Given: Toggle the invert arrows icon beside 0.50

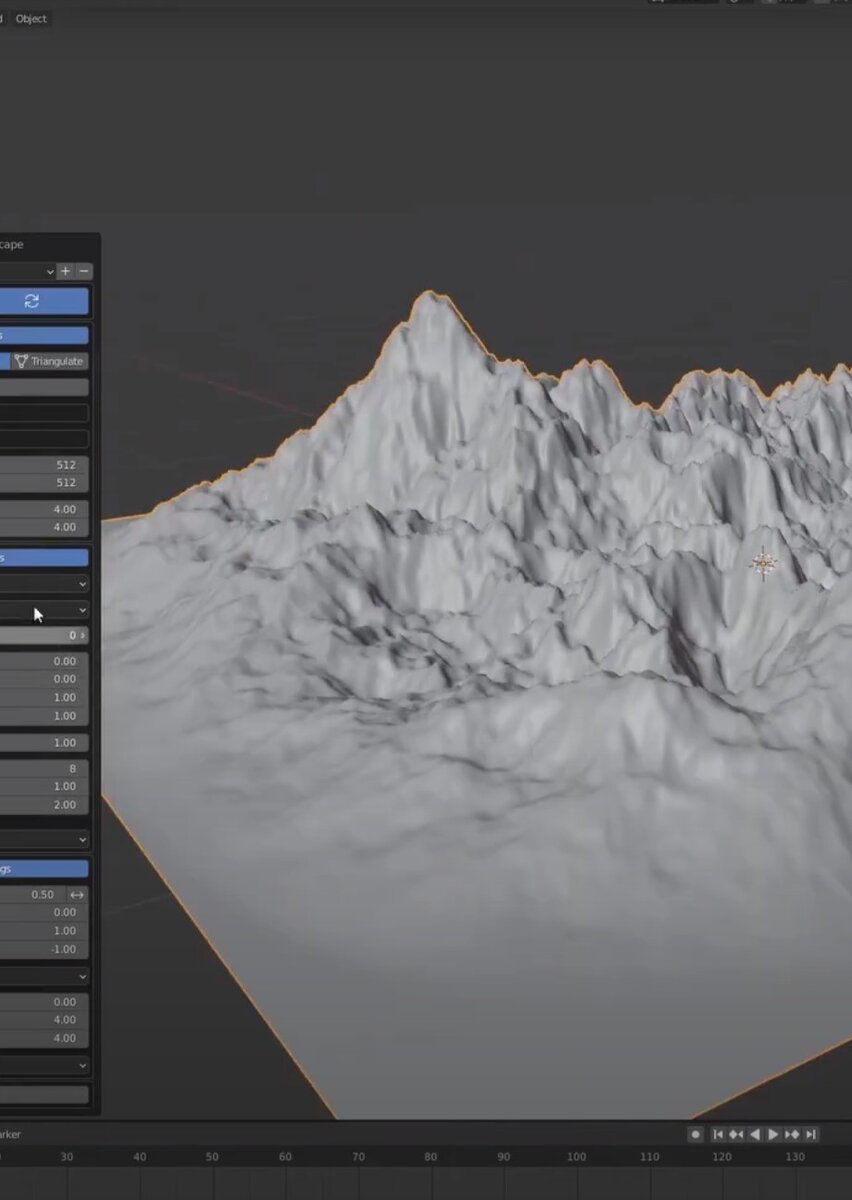Looking at the screenshot, I should (x=77, y=894).
